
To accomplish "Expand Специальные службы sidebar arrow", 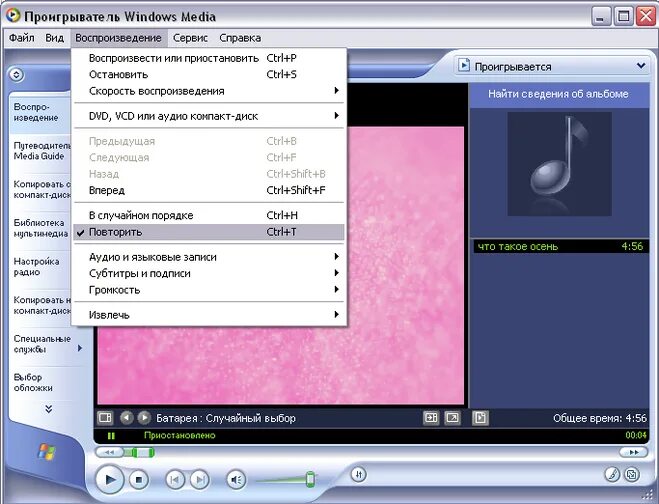I will 79,348.
